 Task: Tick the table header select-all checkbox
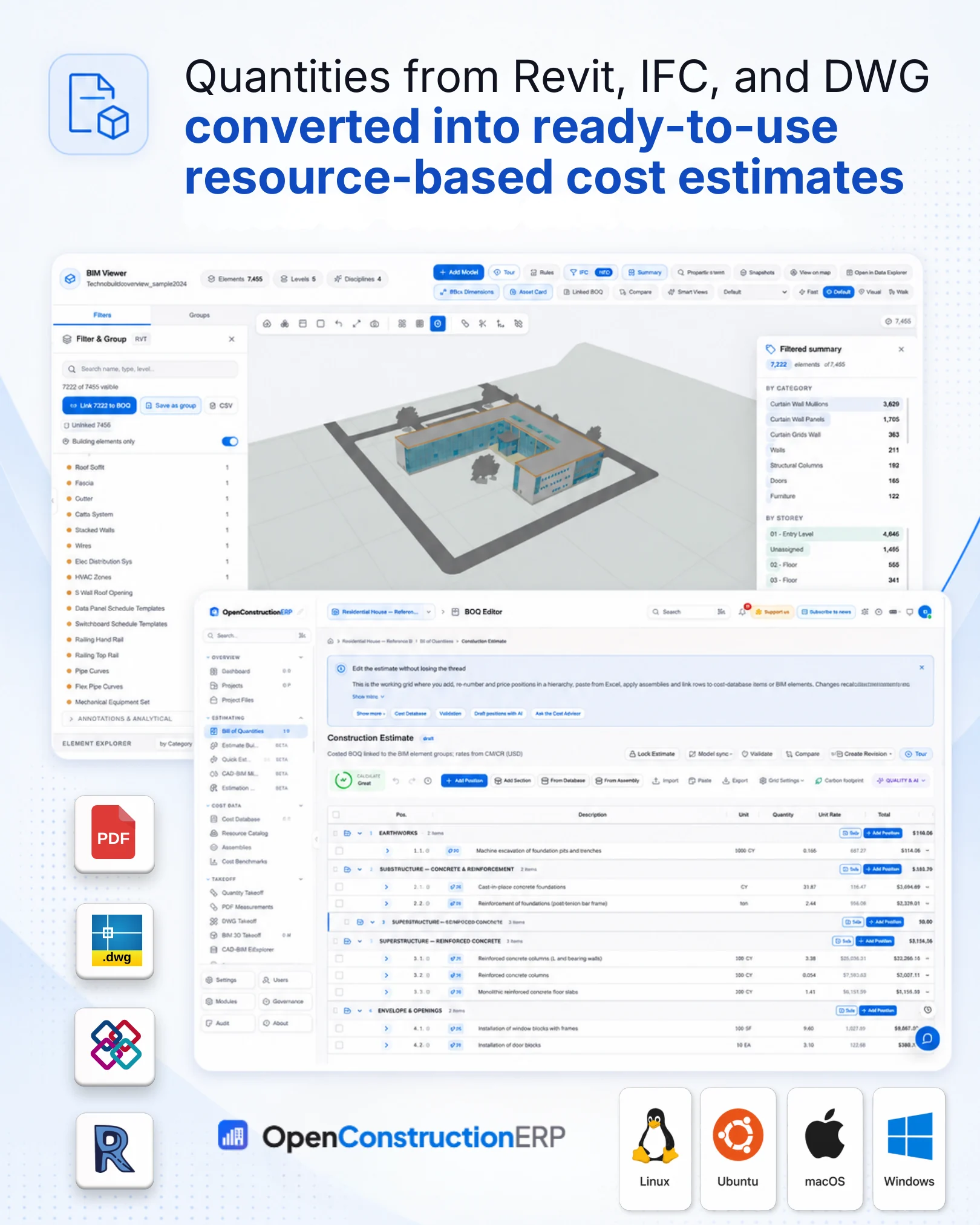pyautogui.click(x=336, y=815)
